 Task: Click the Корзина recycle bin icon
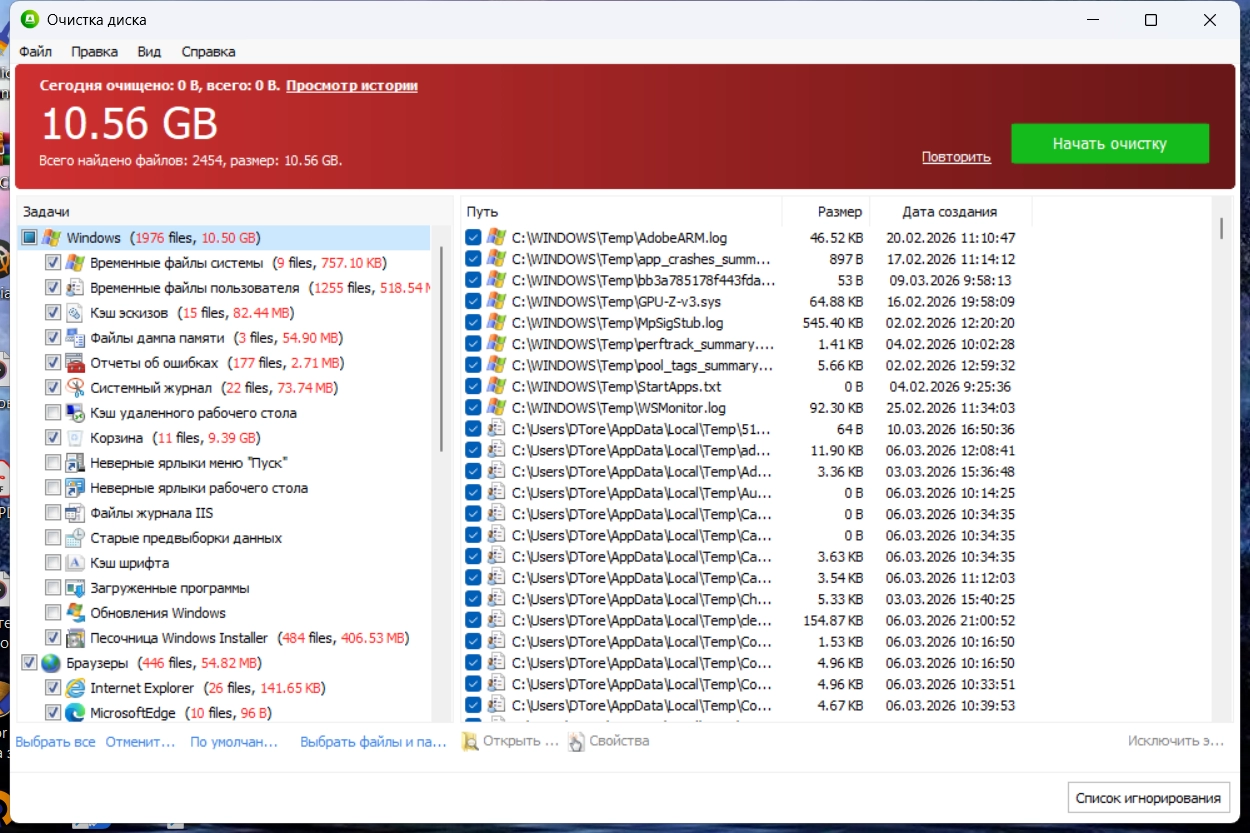[75, 438]
